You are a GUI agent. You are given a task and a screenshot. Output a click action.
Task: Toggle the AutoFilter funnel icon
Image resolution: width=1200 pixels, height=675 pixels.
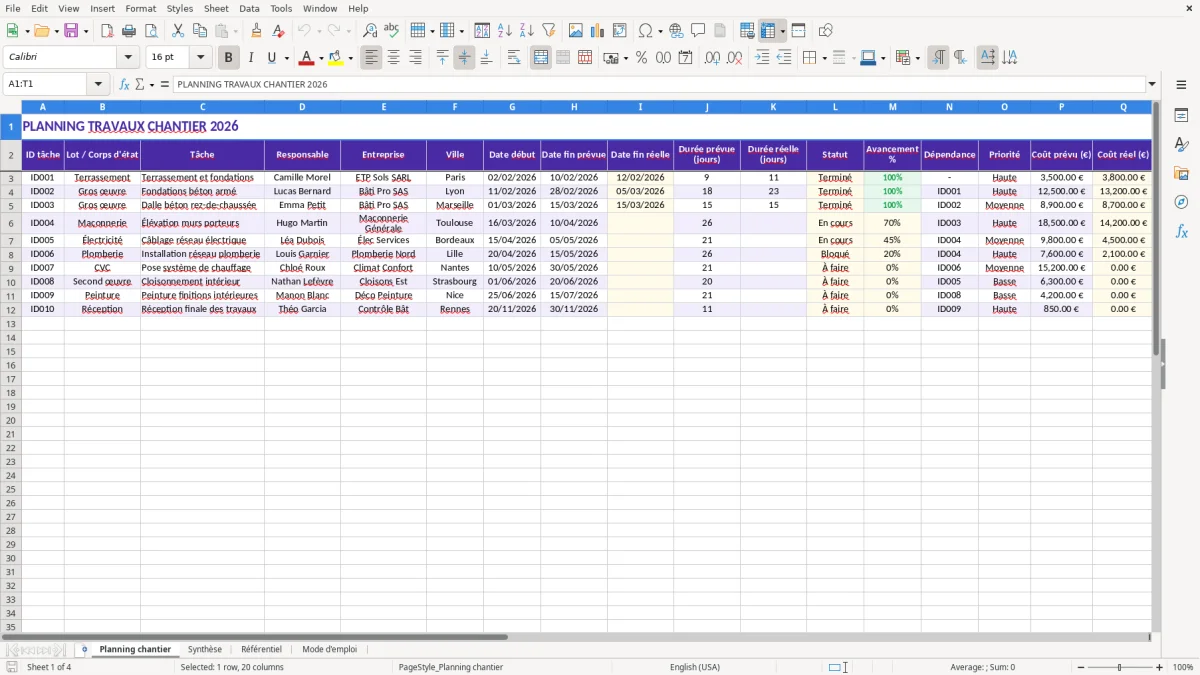point(549,31)
